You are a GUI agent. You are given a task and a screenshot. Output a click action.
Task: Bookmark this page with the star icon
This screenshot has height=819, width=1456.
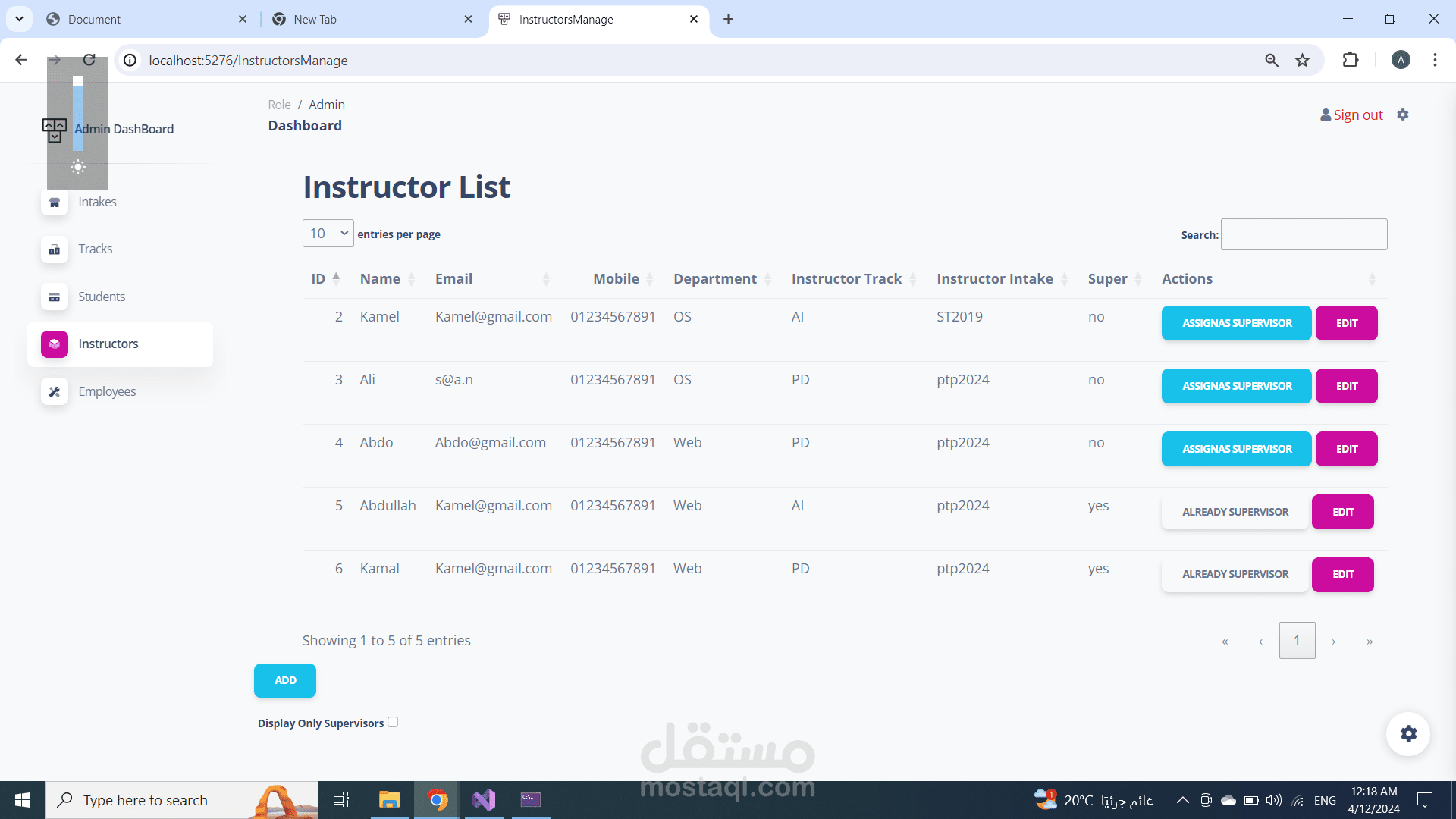point(1302,60)
